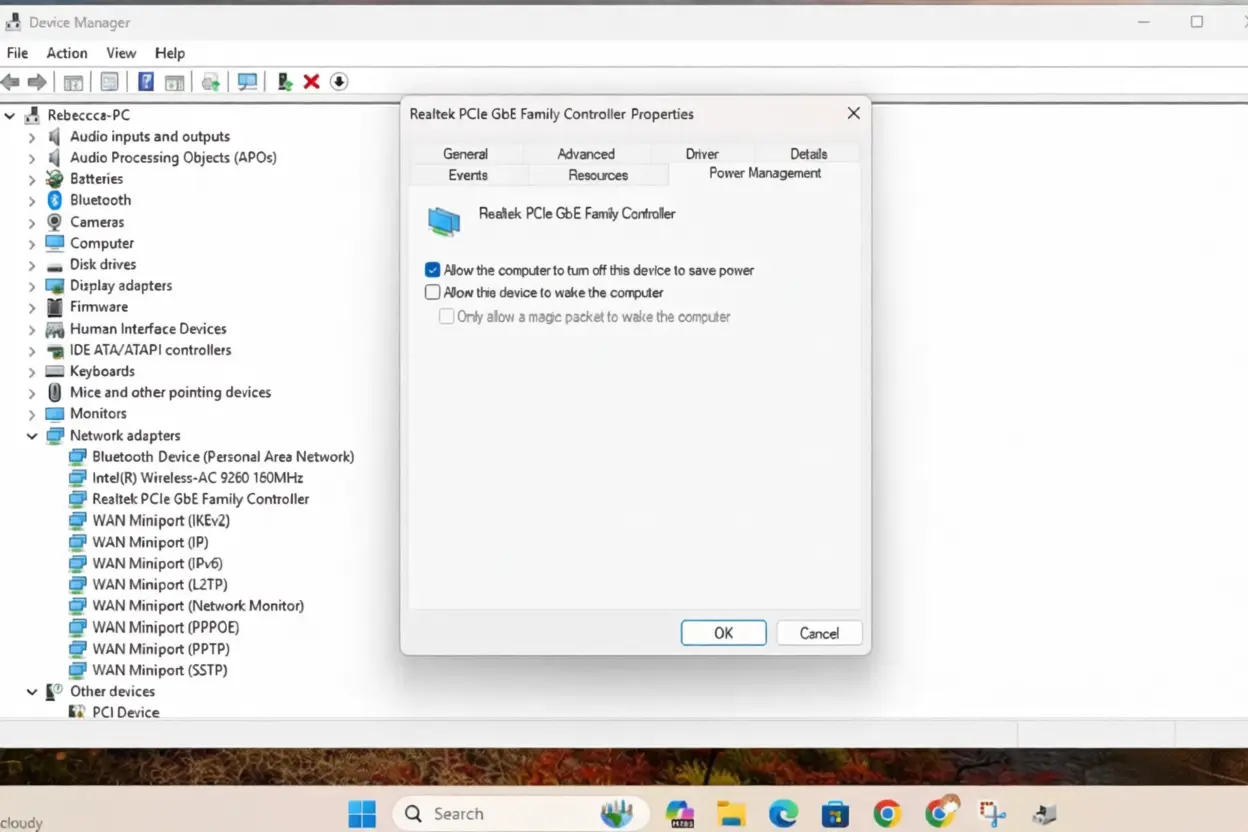Click the blue Help question mark icon

(146, 82)
